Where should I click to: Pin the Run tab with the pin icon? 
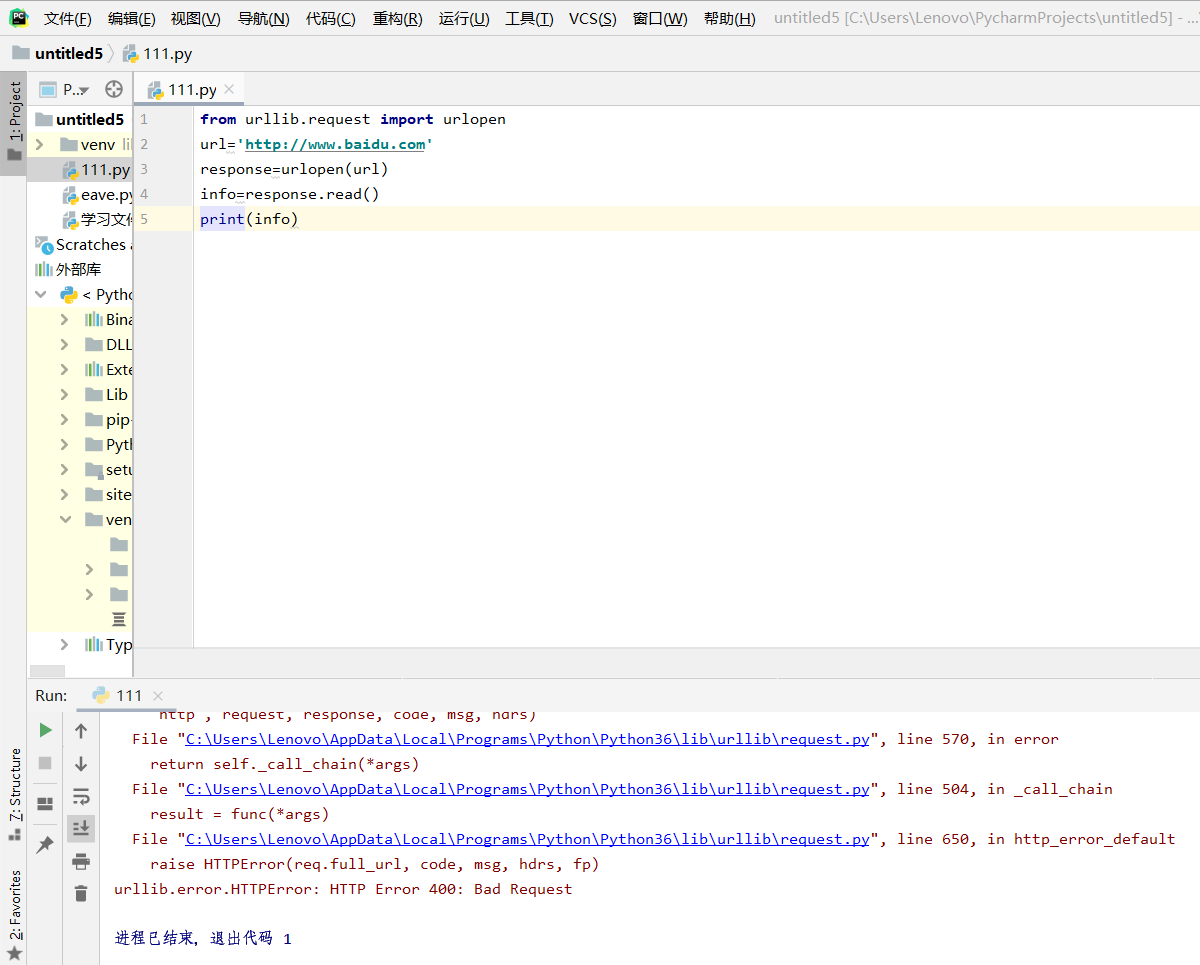click(x=45, y=845)
